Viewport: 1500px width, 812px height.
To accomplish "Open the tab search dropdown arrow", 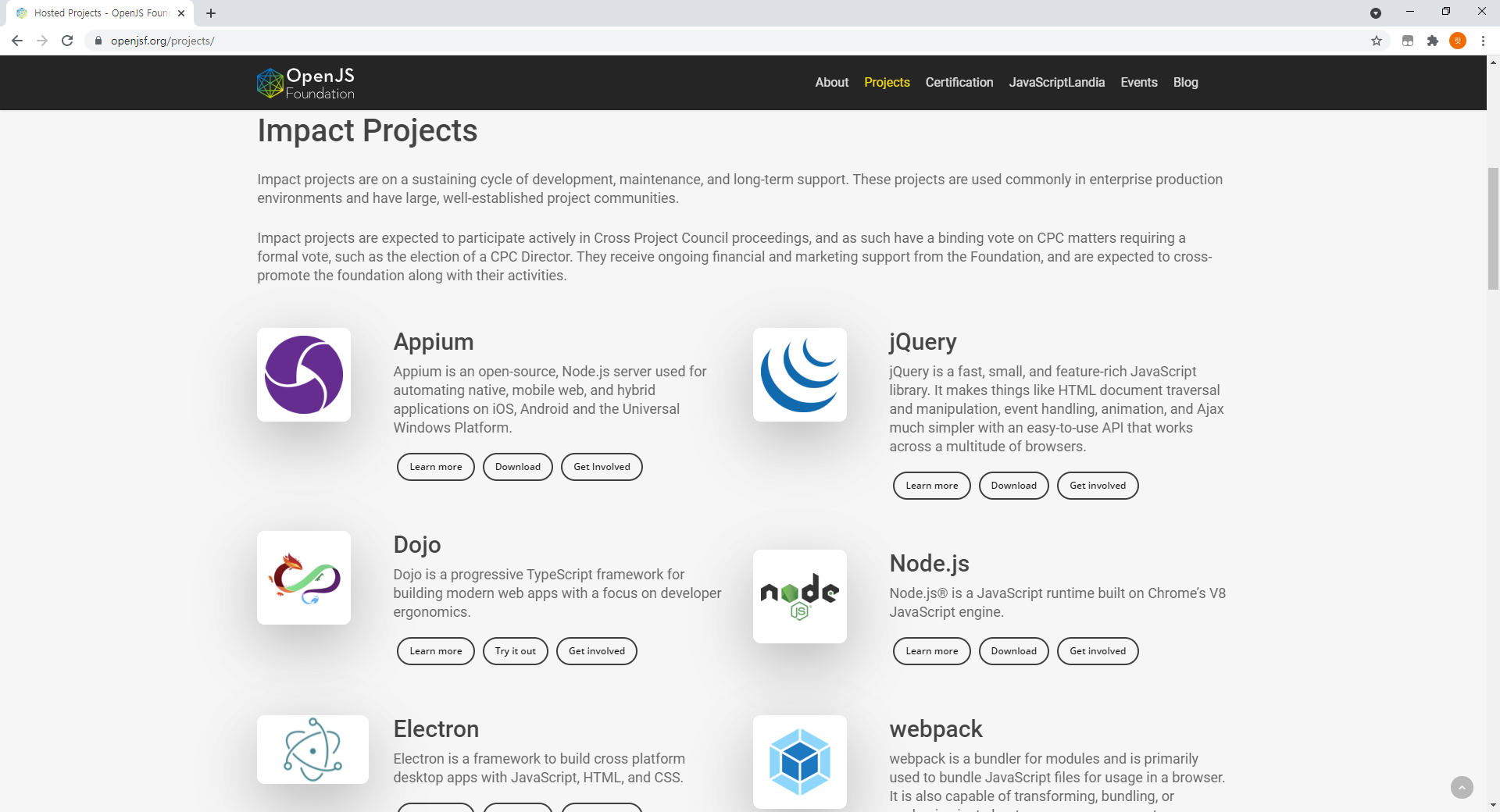I will point(1376,13).
